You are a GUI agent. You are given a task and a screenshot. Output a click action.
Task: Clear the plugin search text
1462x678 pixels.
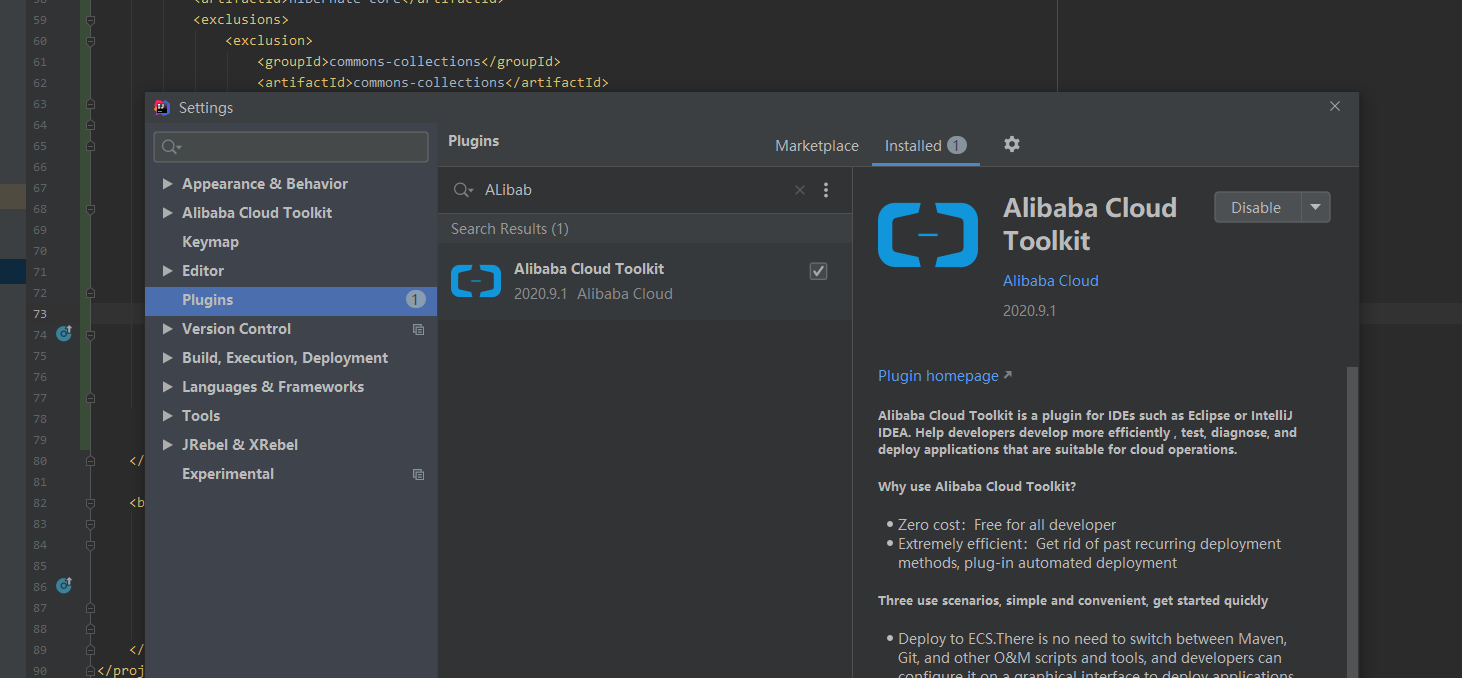799,190
